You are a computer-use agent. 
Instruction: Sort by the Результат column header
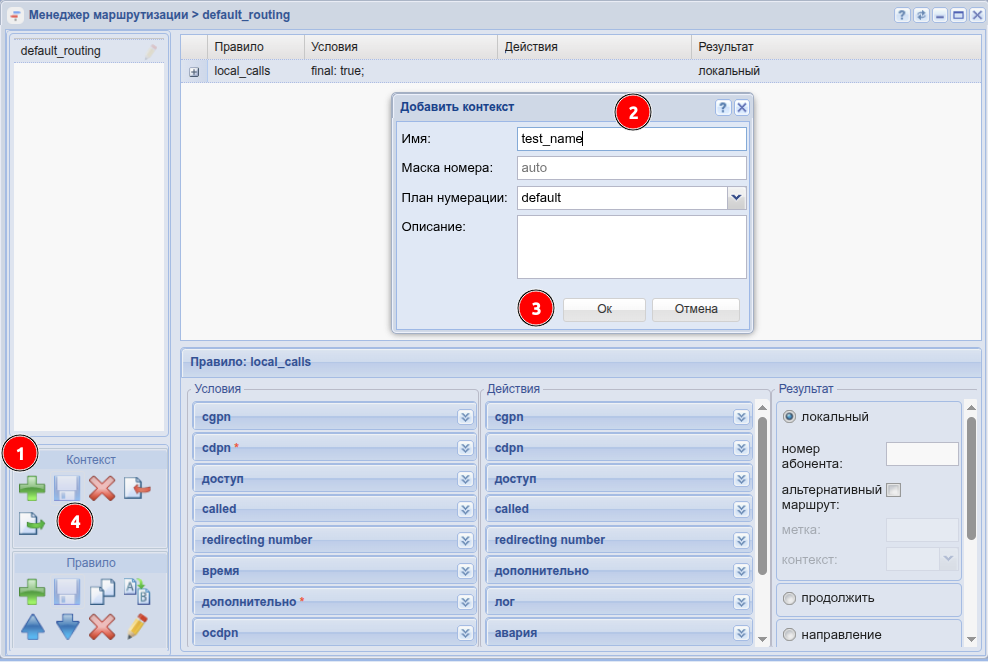click(x=836, y=47)
